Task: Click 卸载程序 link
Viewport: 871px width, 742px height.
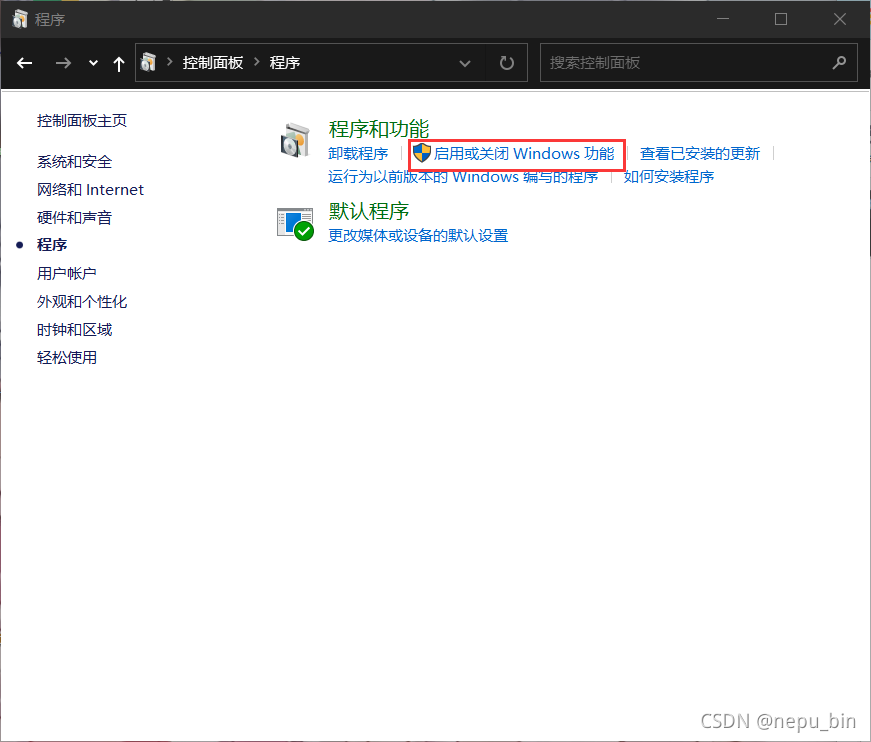Action: [358, 153]
